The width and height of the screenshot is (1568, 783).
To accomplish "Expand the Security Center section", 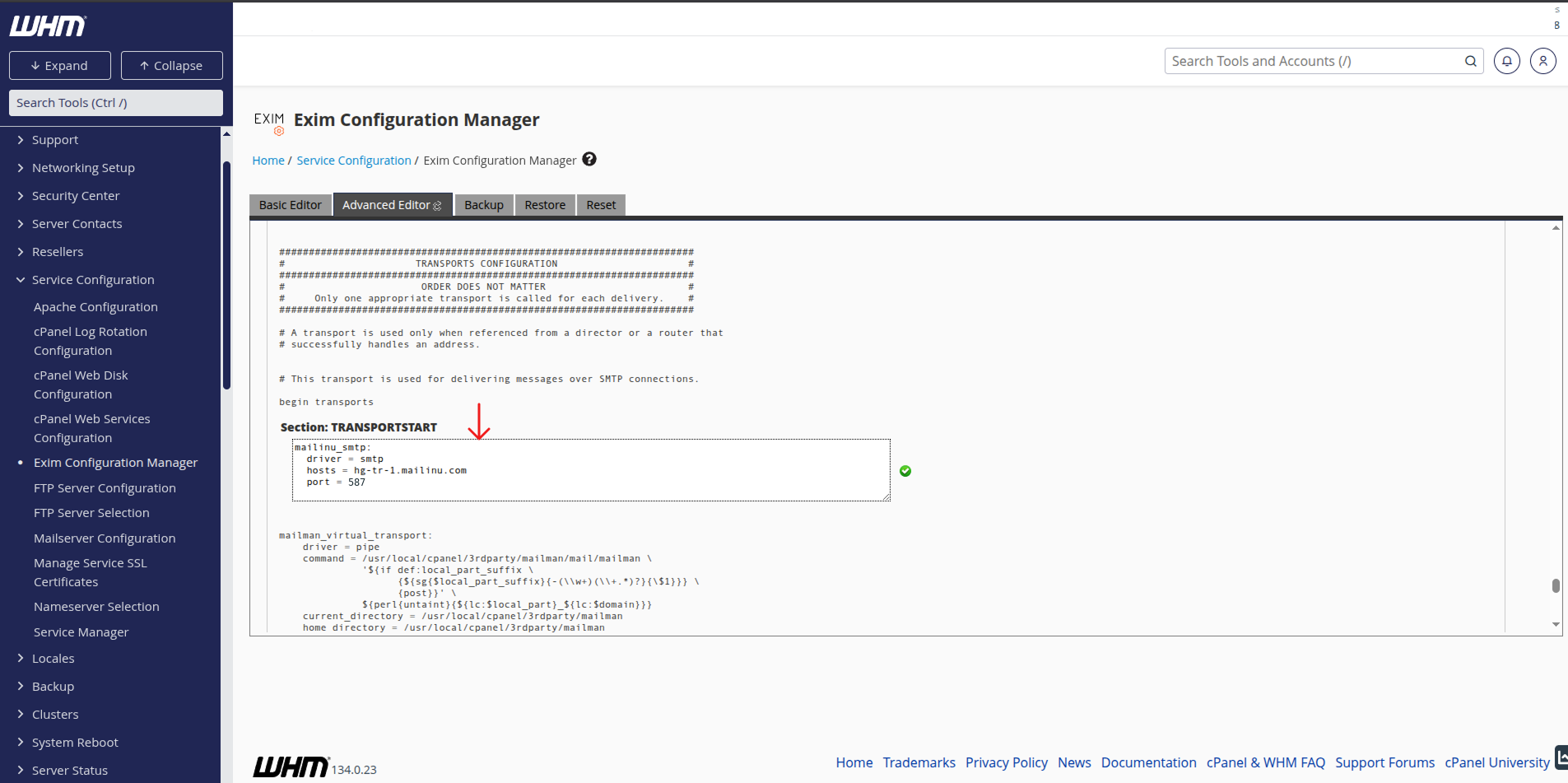I will coord(76,196).
